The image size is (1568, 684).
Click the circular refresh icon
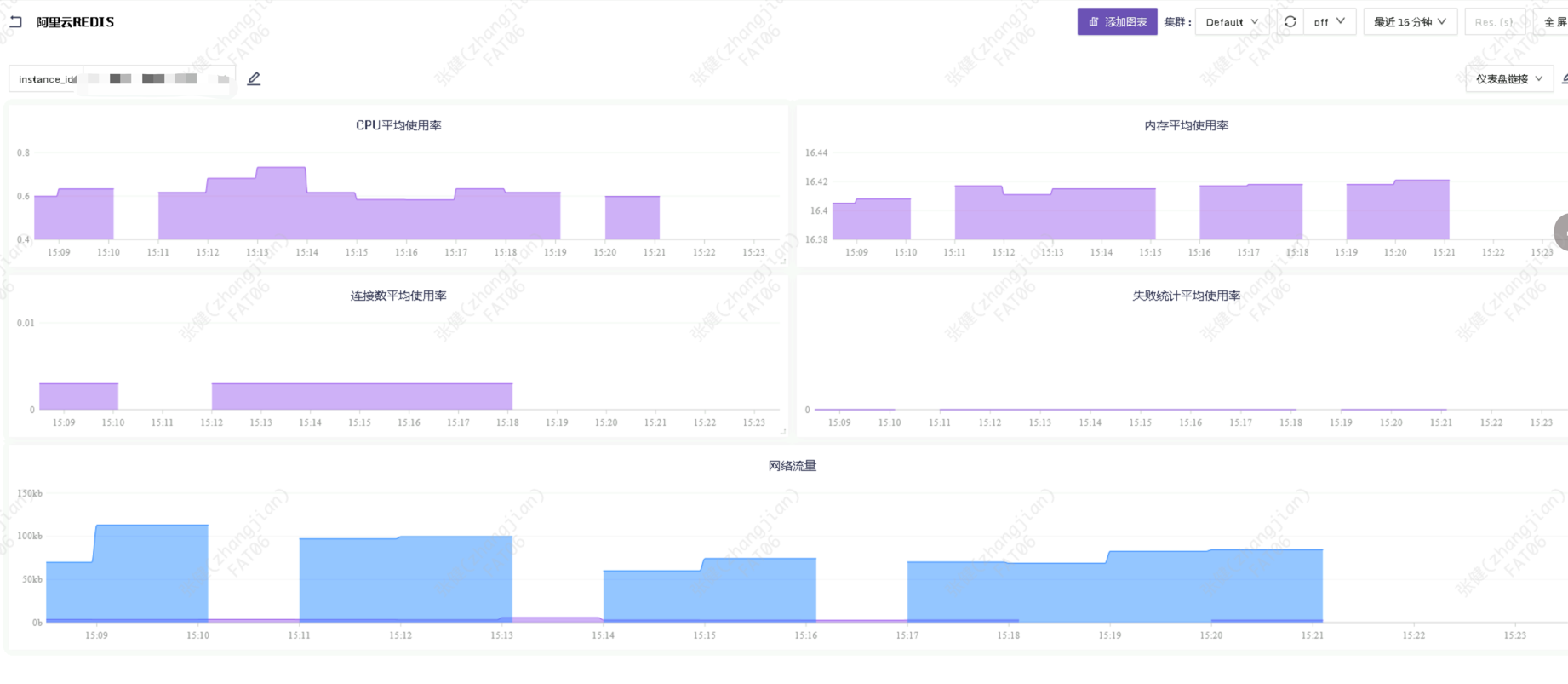click(x=1290, y=22)
